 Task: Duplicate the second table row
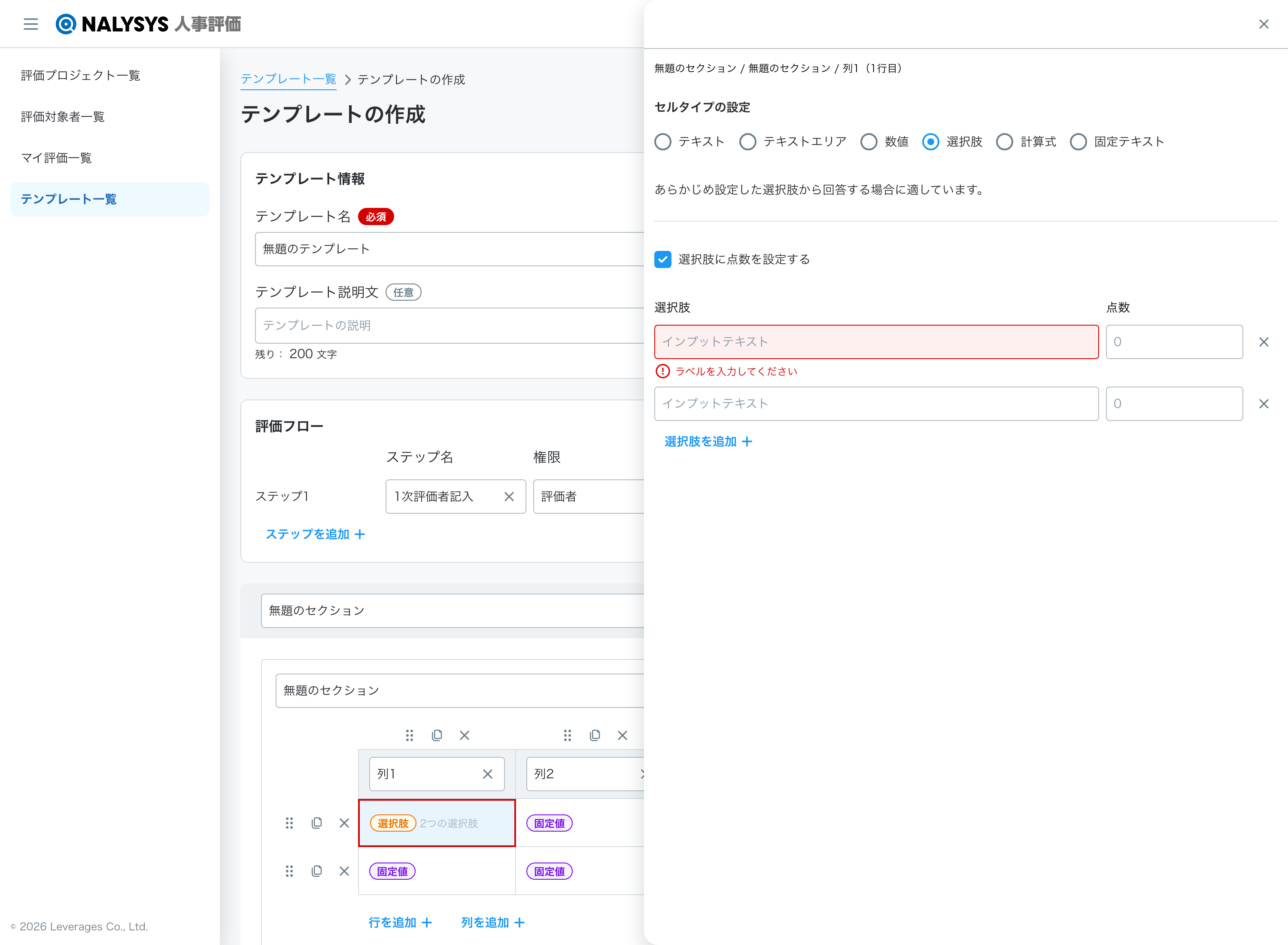(x=317, y=871)
